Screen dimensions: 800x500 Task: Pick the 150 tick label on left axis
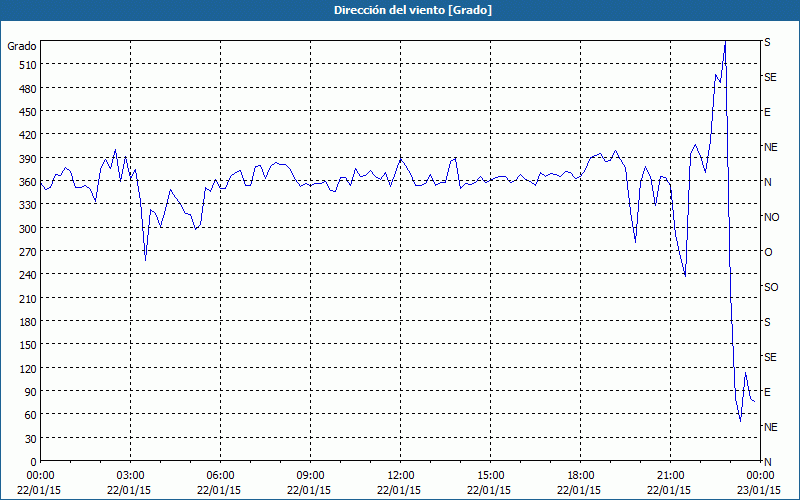point(28,345)
